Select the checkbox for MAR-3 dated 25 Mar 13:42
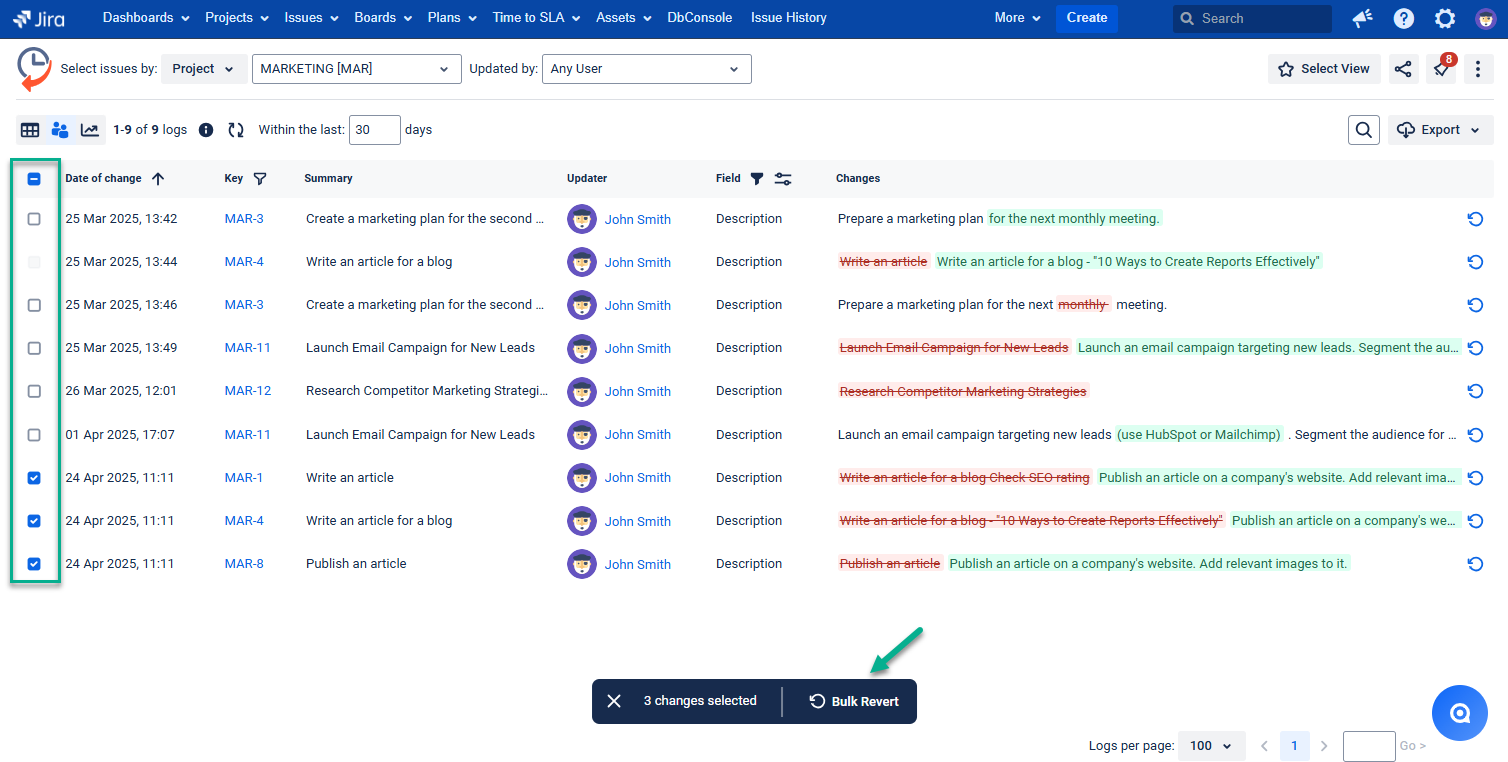 pos(34,218)
